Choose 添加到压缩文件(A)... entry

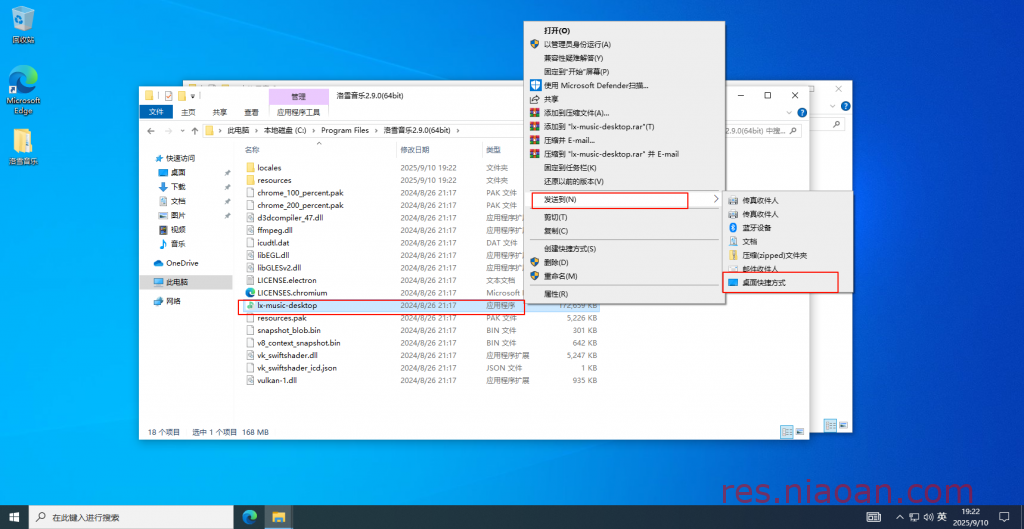click(x=576, y=112)
